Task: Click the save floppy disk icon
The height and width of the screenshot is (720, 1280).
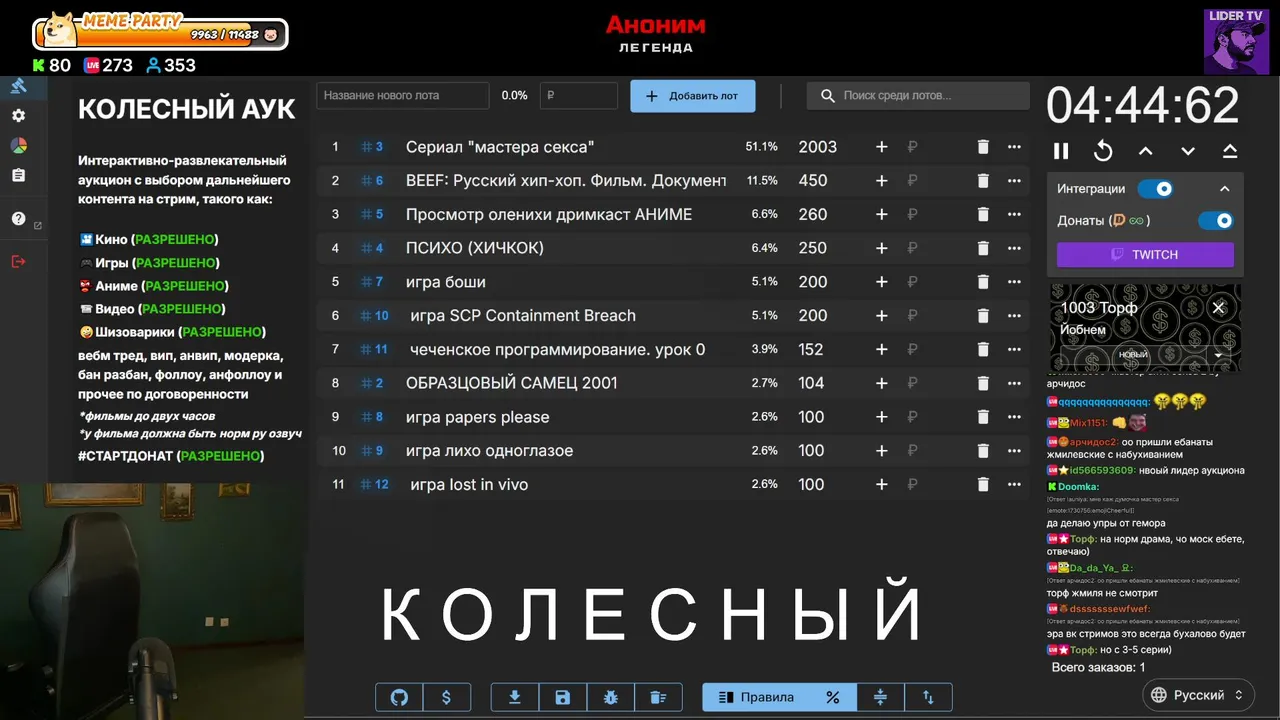Action: (562, 697)
